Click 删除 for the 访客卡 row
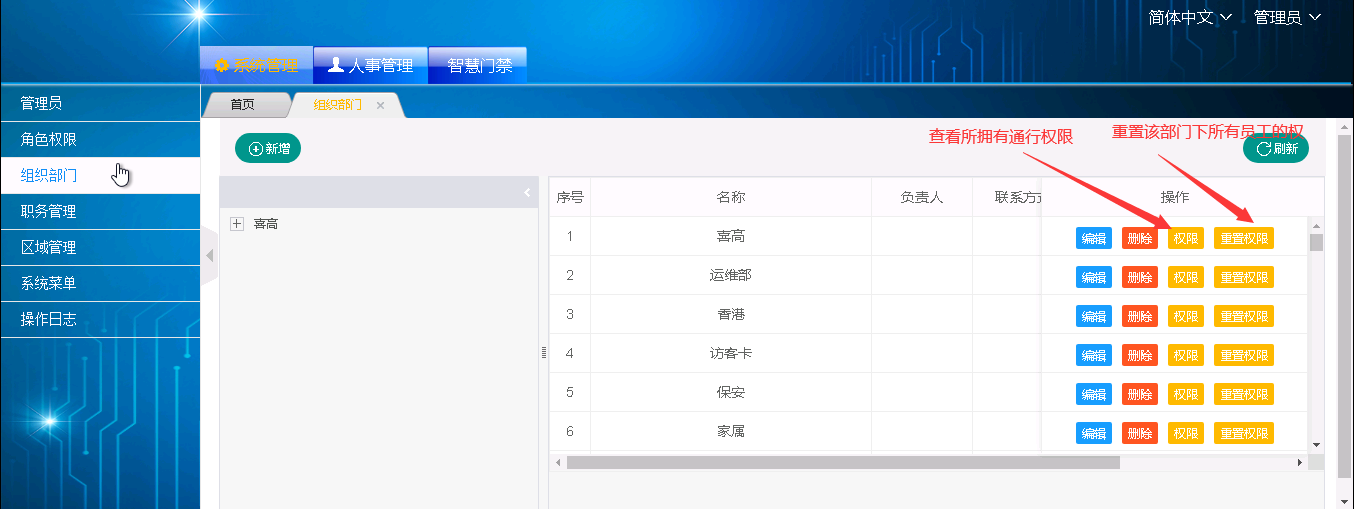The image size is (1354, 509). 1140,355
